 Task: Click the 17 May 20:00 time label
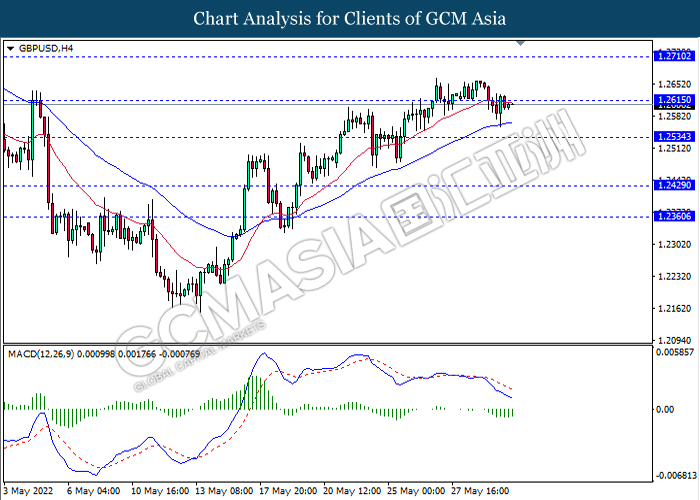(x=288, y=491)
